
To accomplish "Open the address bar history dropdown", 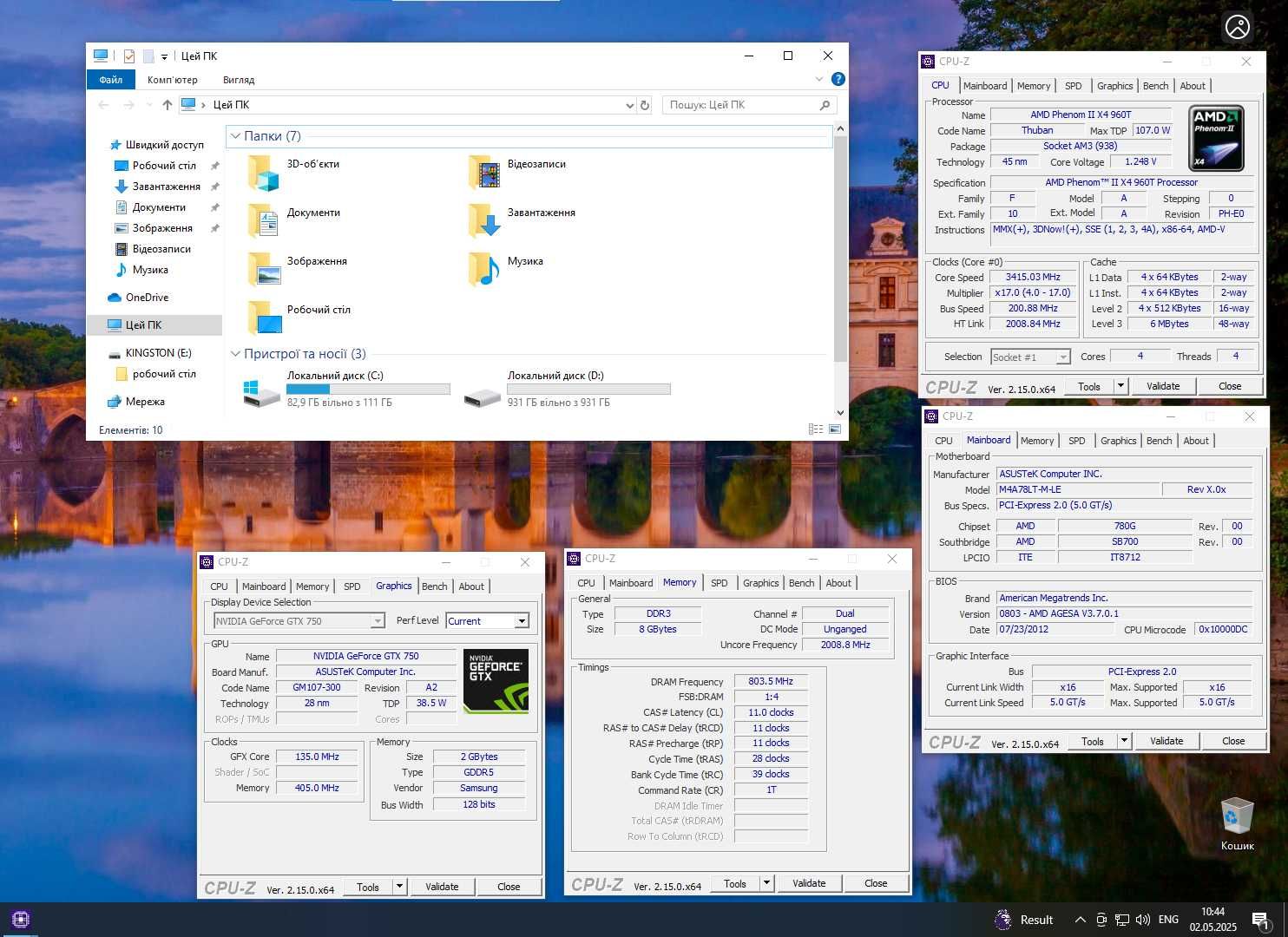I will coord(629,105).
